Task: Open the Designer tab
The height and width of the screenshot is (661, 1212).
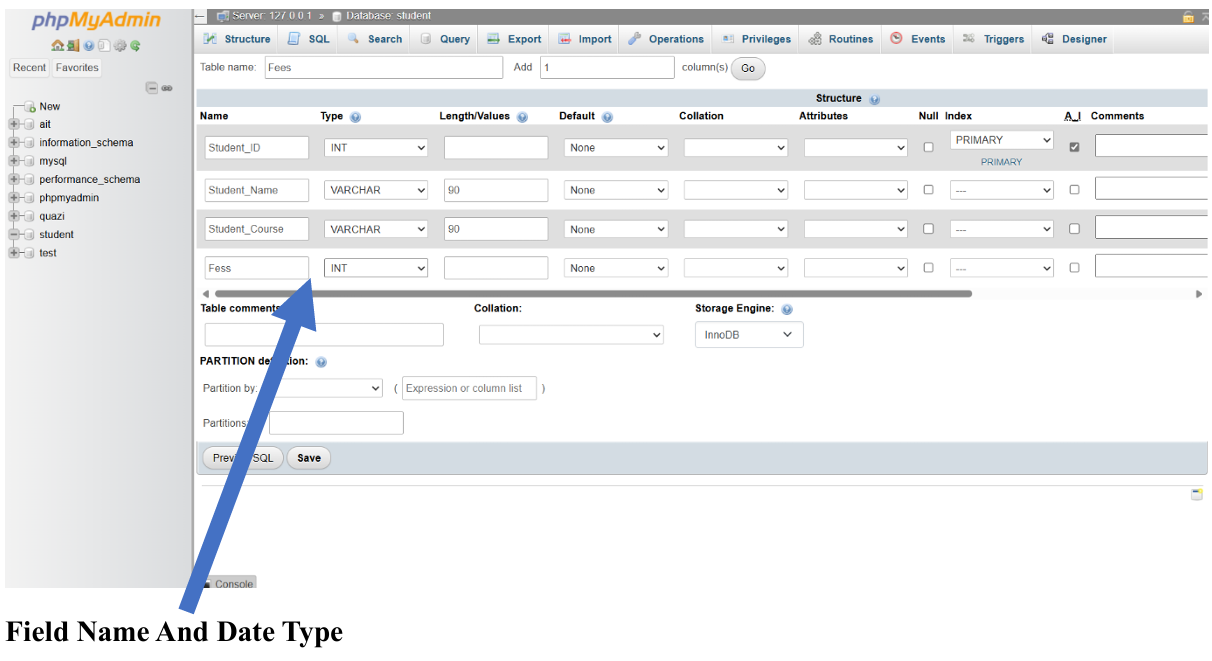Action: 1075,39
